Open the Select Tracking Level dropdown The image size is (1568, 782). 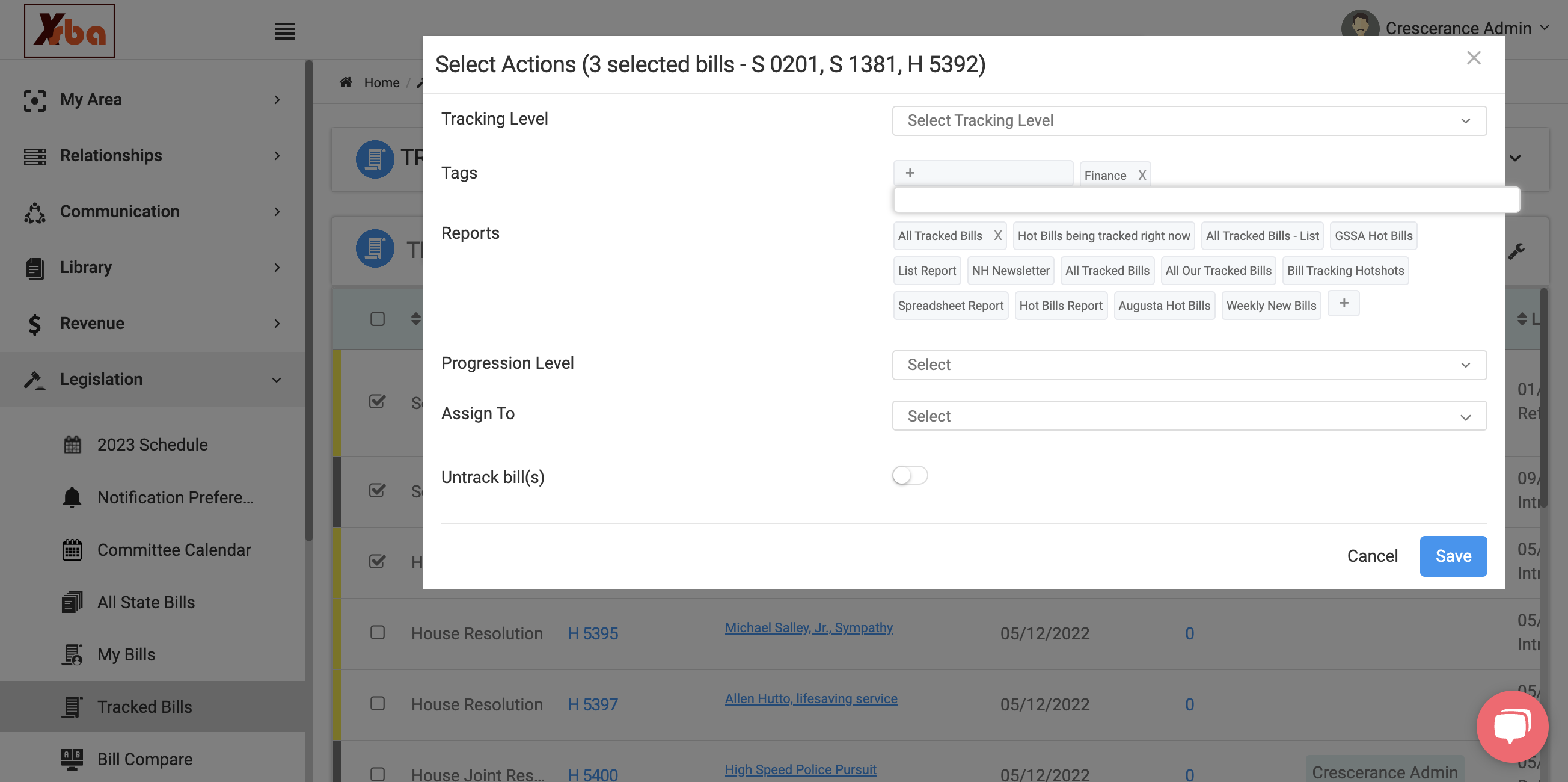(1189, 120)
